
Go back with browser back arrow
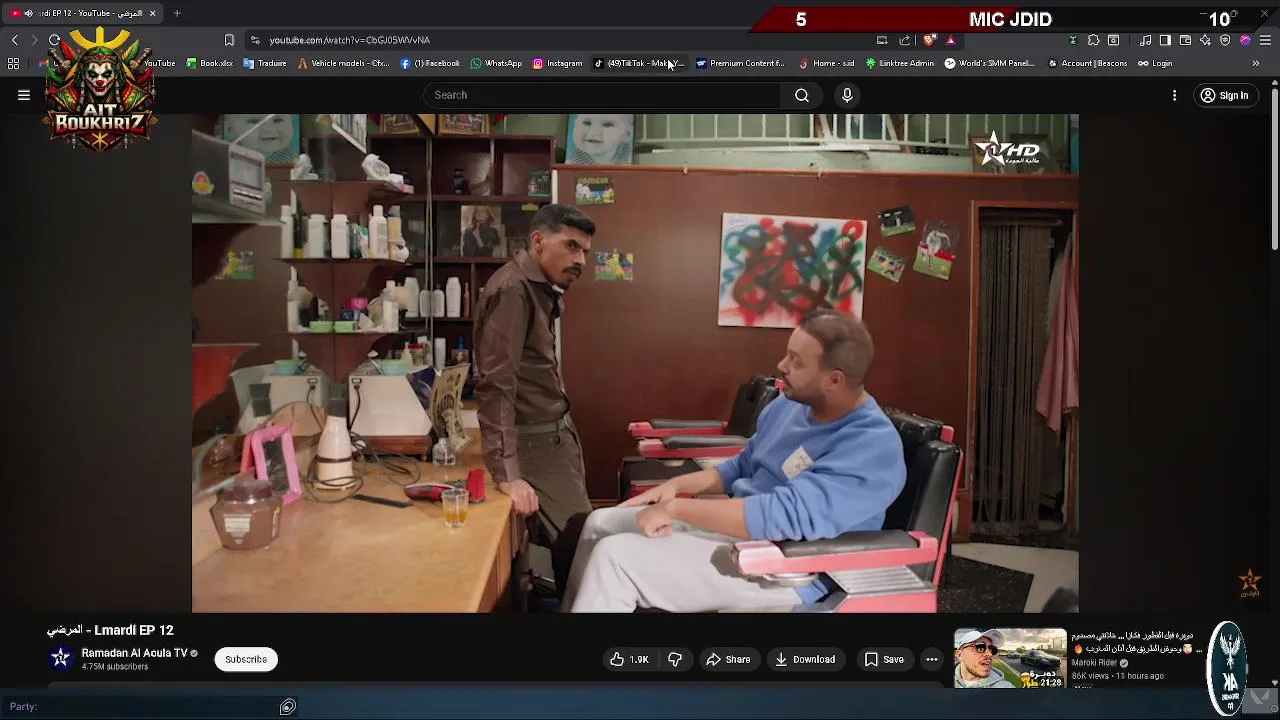[15, 40]
